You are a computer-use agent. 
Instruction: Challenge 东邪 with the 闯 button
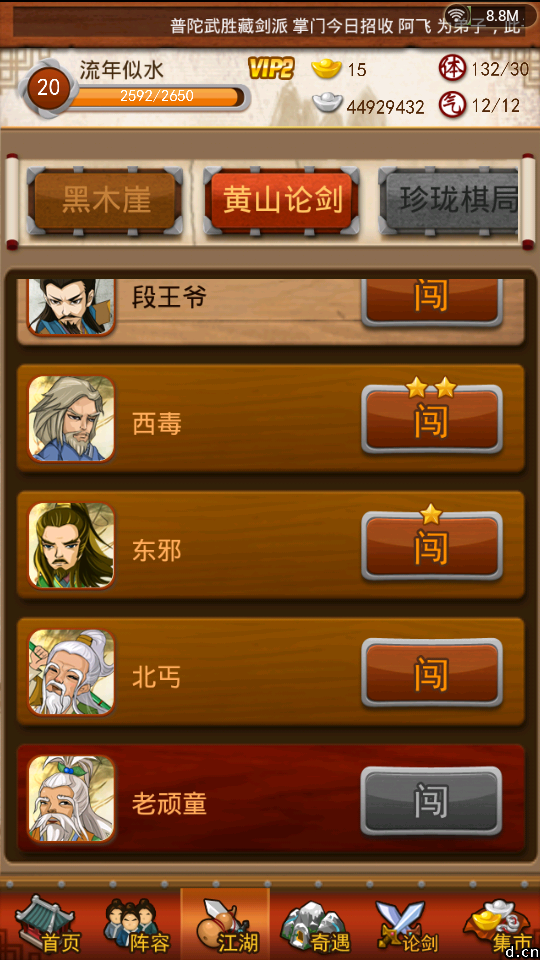[432, 546]
